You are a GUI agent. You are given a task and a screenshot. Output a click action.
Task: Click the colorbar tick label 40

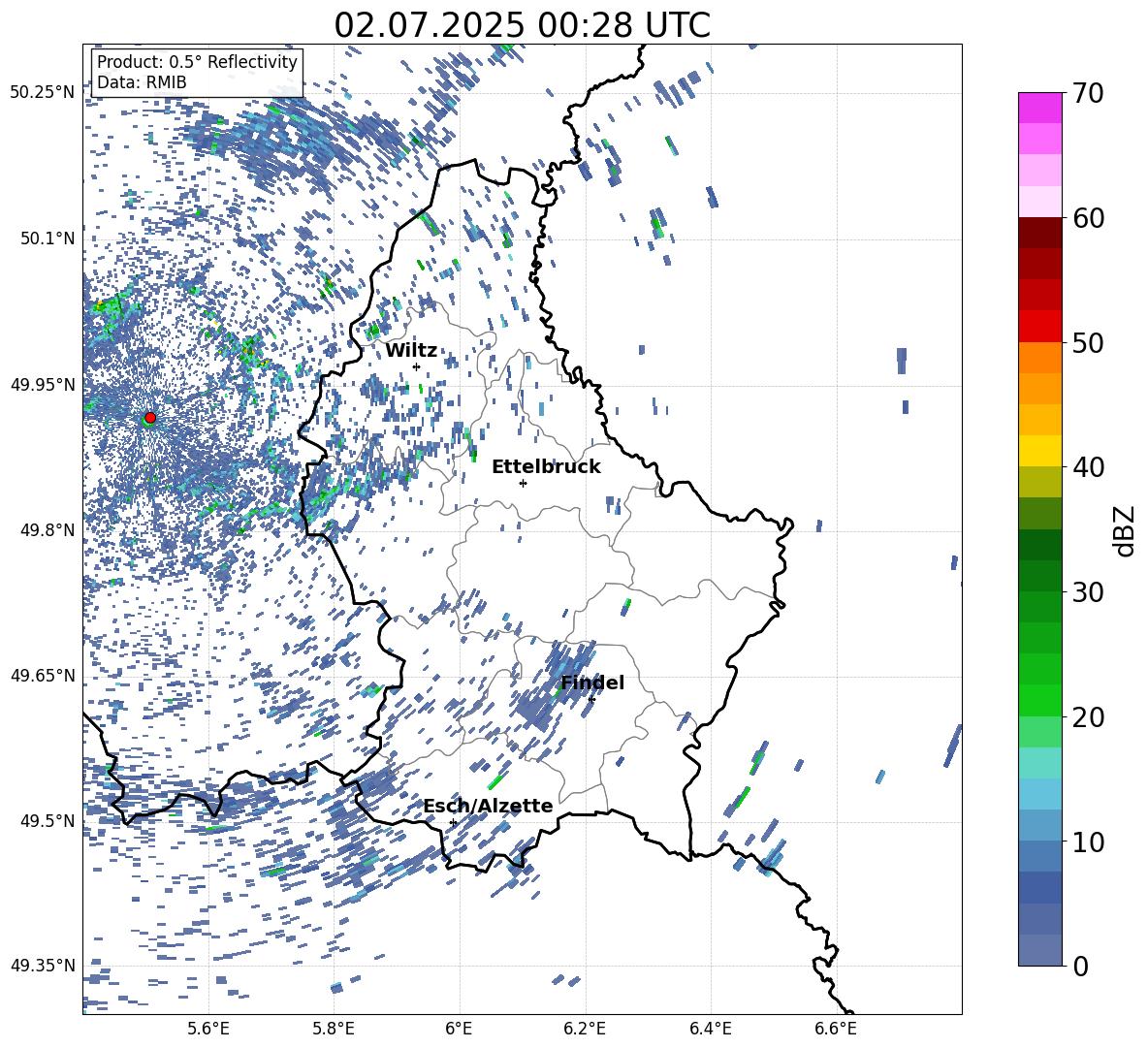pyautogui.click(x=1088, y=467)
